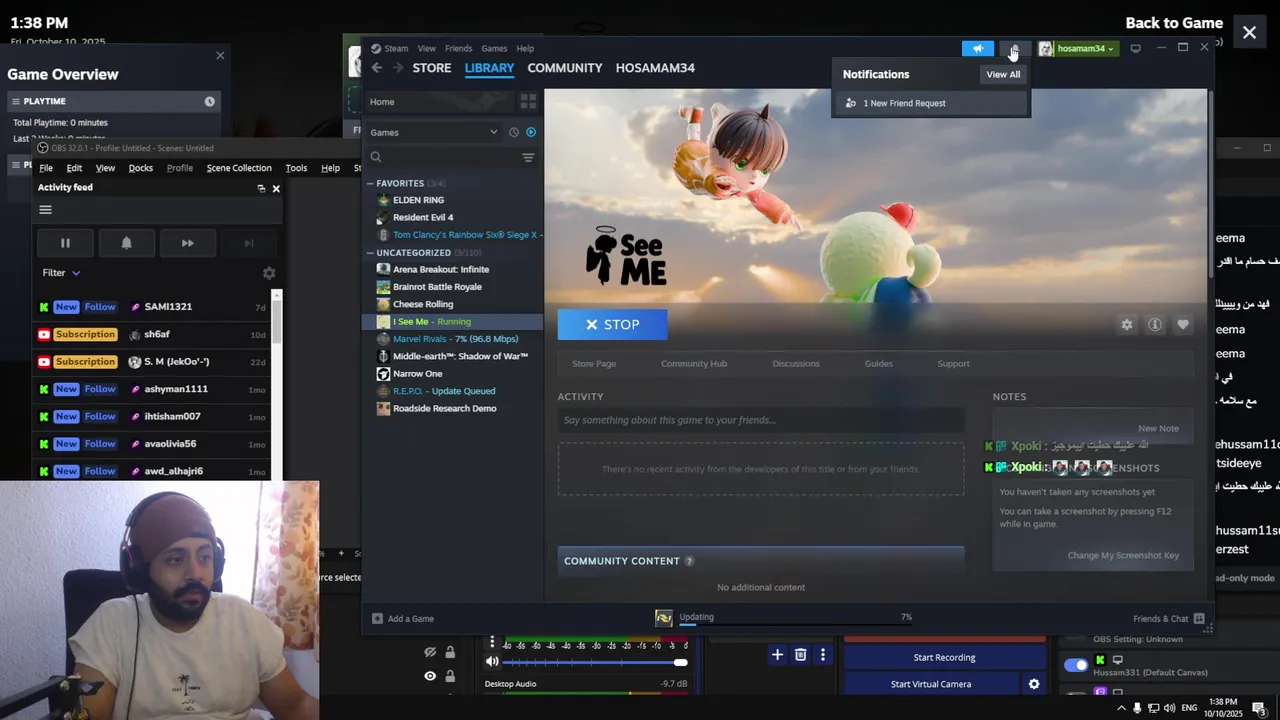This screenshot has width=1280, height=720.
Task: Close the Activity feed dock
Action: 276,188
